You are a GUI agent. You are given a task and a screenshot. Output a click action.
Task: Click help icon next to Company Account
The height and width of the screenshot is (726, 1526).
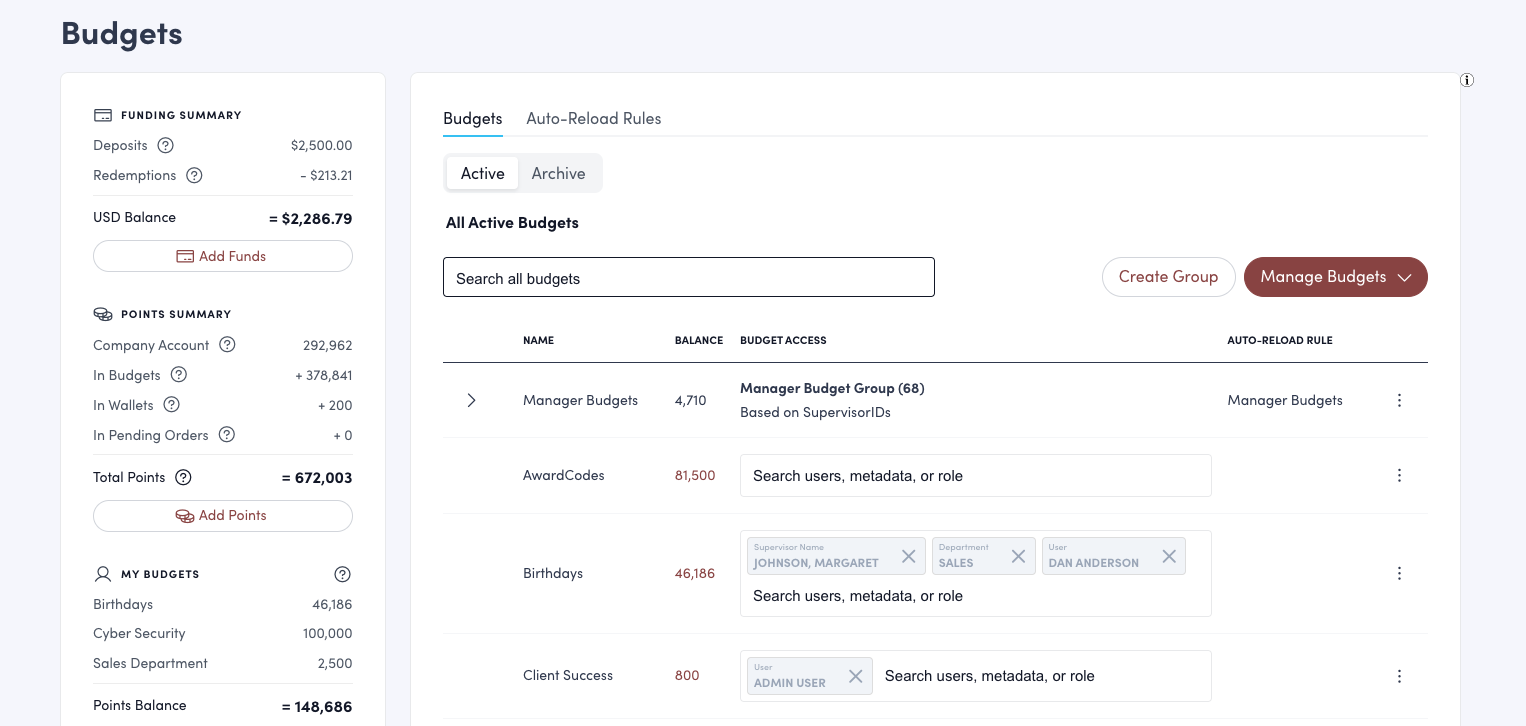(227, 345)
